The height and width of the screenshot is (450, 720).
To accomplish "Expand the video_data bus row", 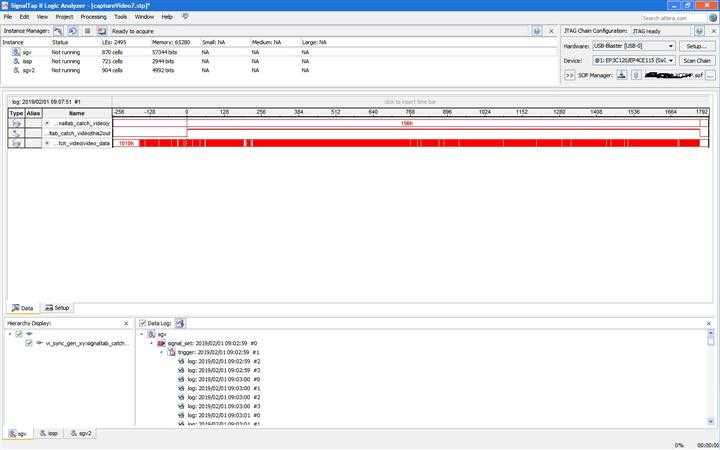I will click(x=47, y=143).
